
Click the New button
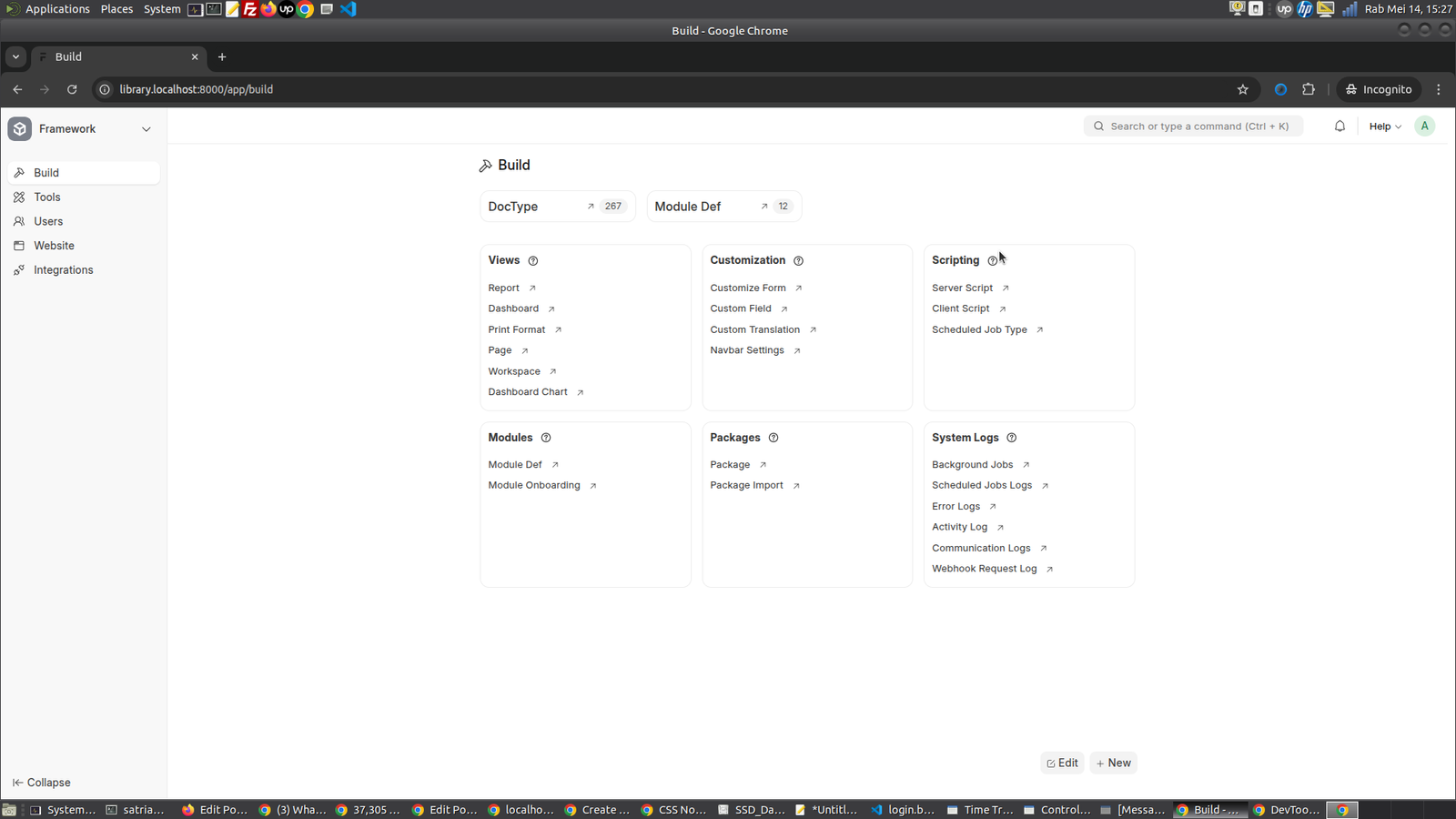[x=1113, y=763]
